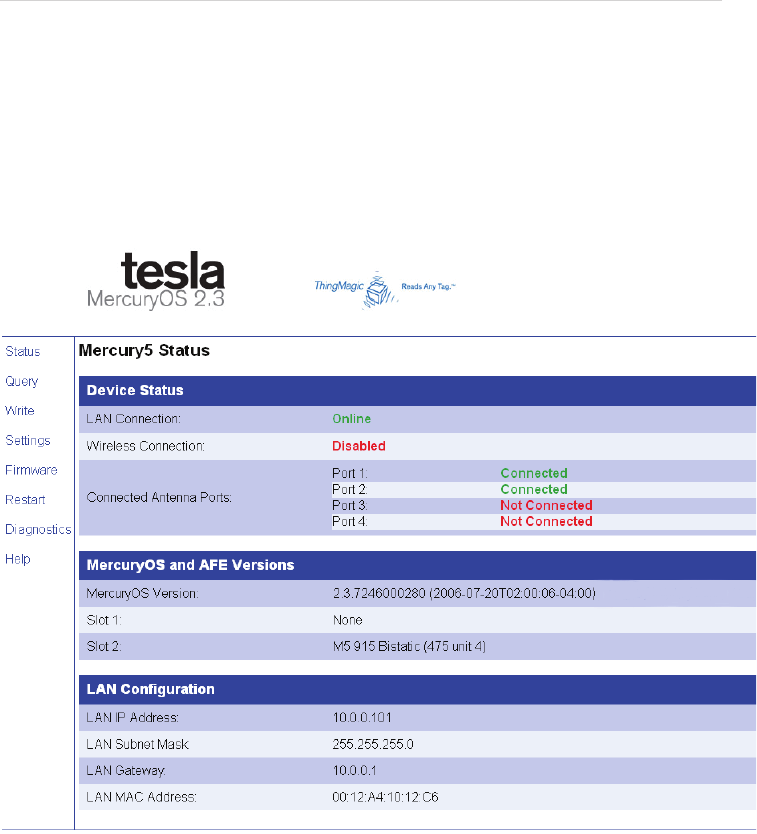This screenshot has width=757, height=834.
Task: Click the LAN MAC Address value
Action: click(385, 797)
